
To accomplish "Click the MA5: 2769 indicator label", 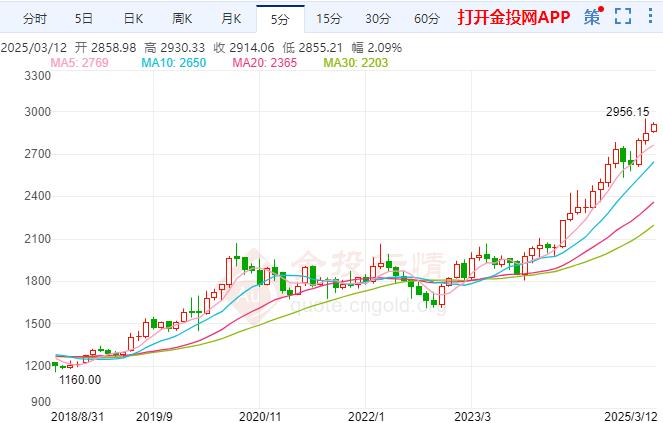I will 79,63.
